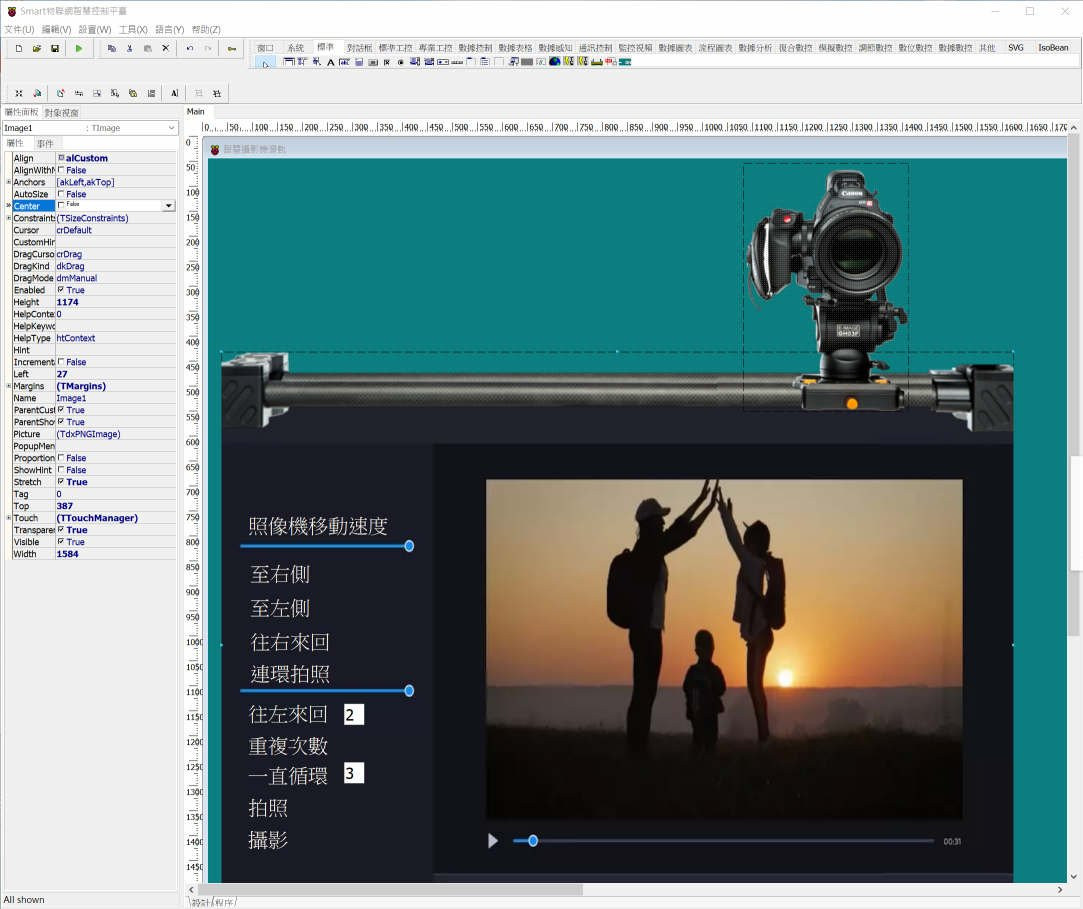1083x909 pixels.
Task: Uncheck the Stretch property checkbox
Action: point(61,481)
